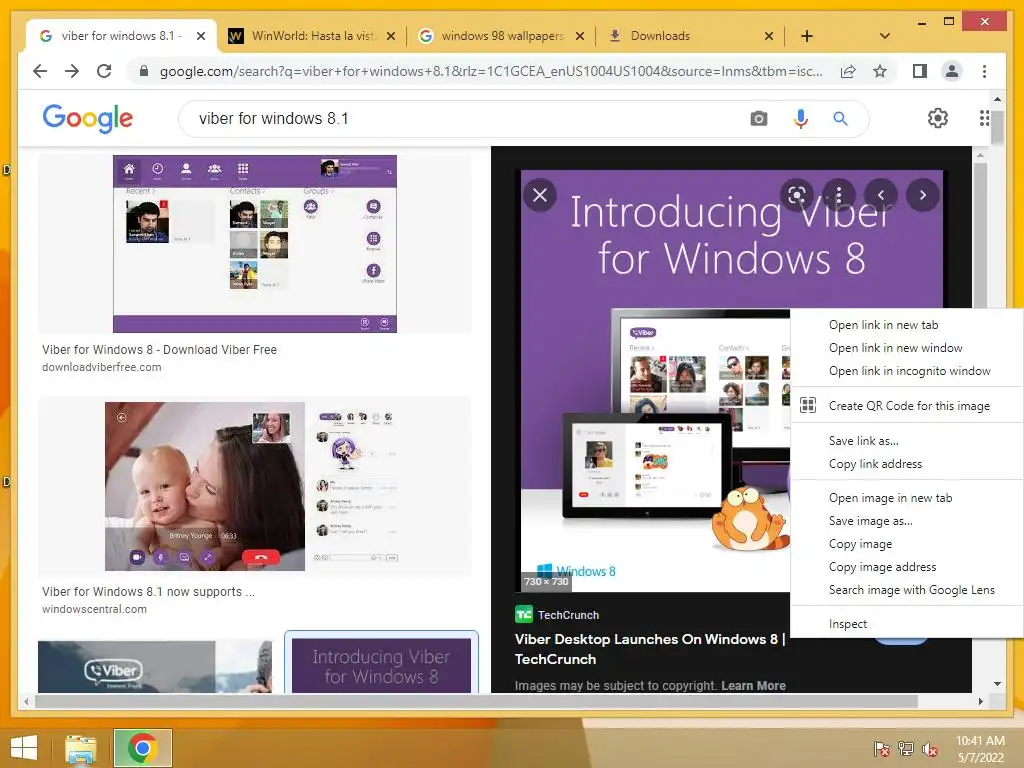Switch to the windows 98 wallpapers tab

point(502,36)
